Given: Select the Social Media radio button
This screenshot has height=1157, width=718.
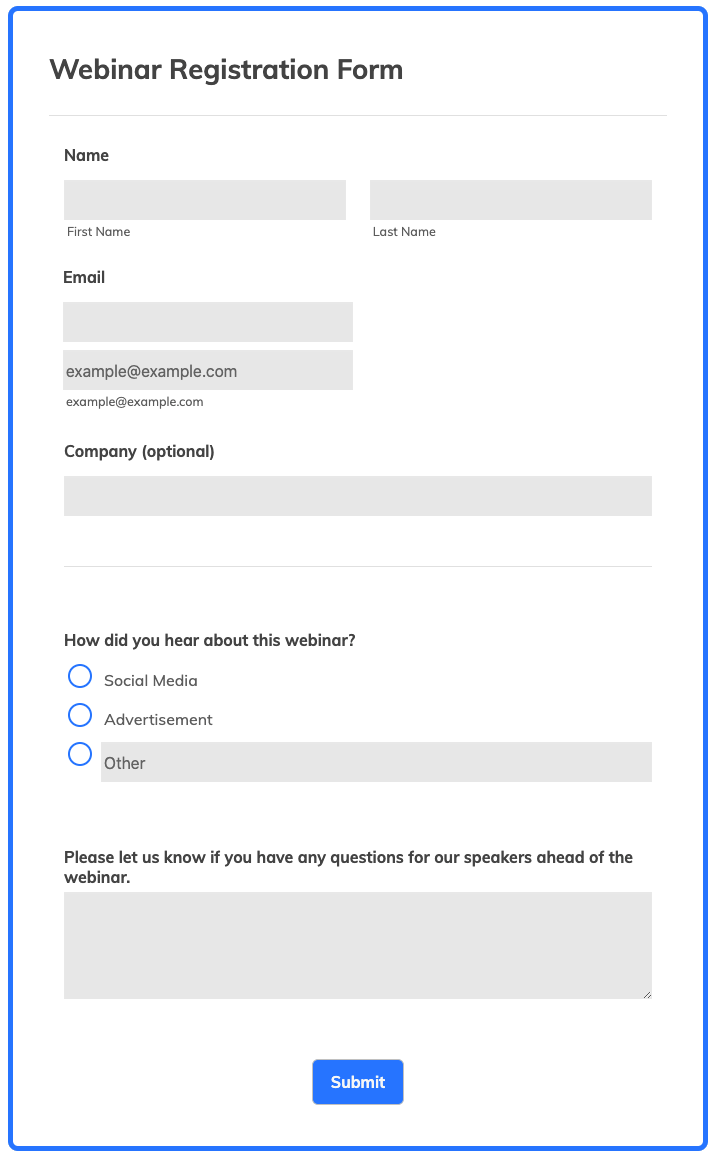Looking at the screenshot, I should coord(80,677).
